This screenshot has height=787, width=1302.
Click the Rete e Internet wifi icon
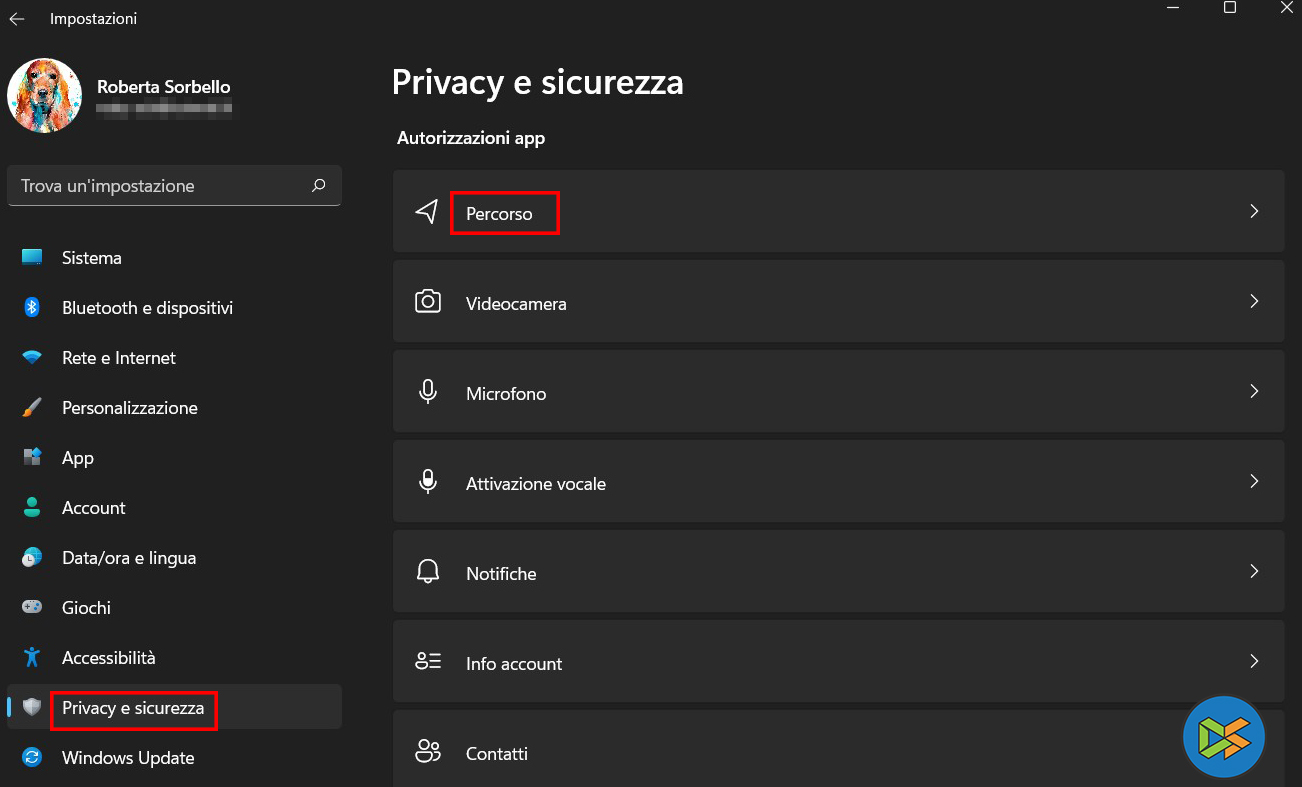[32, 358]
